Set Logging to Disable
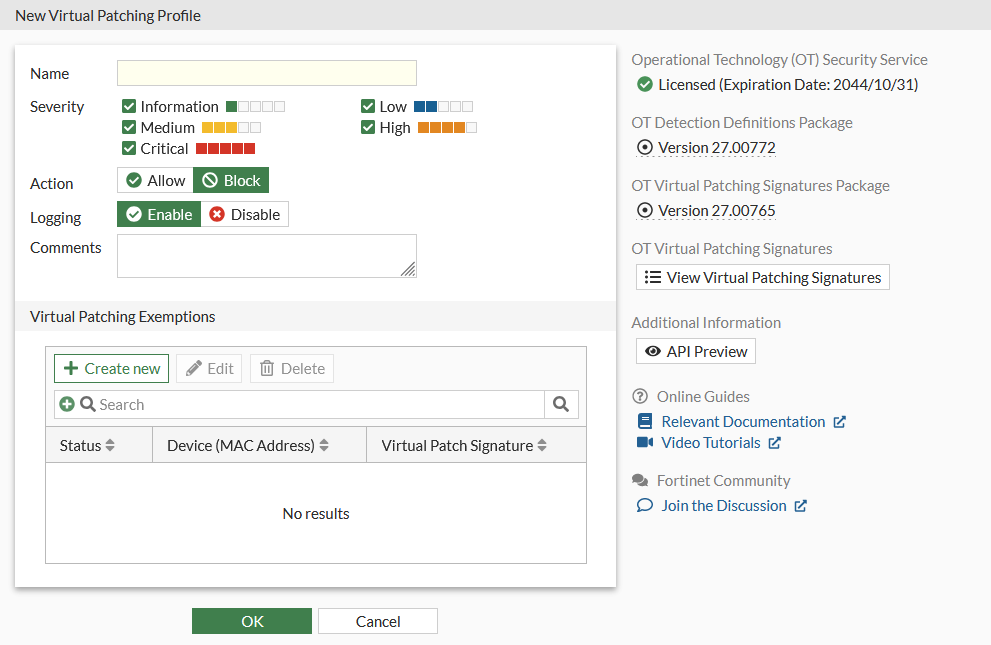The image size is (991, 645). click(x=245, y=214)
